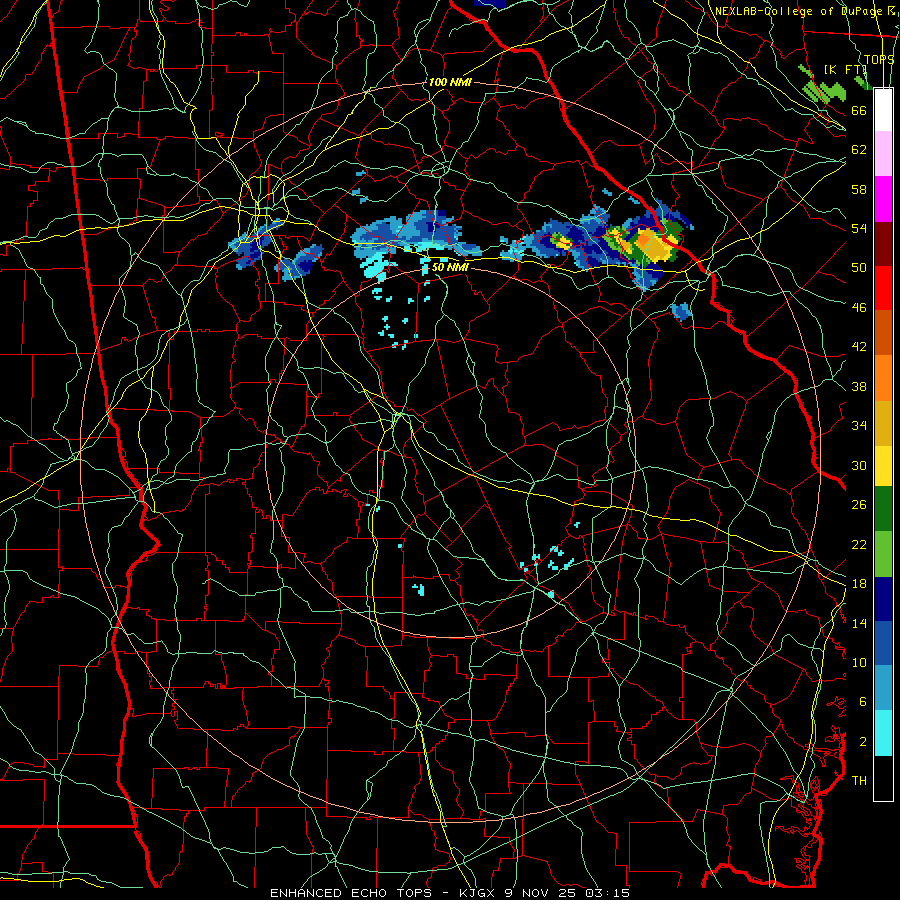The image size is (900, 900).
Task: Click the dark green legend swatch
Action: tap(883, 508)
